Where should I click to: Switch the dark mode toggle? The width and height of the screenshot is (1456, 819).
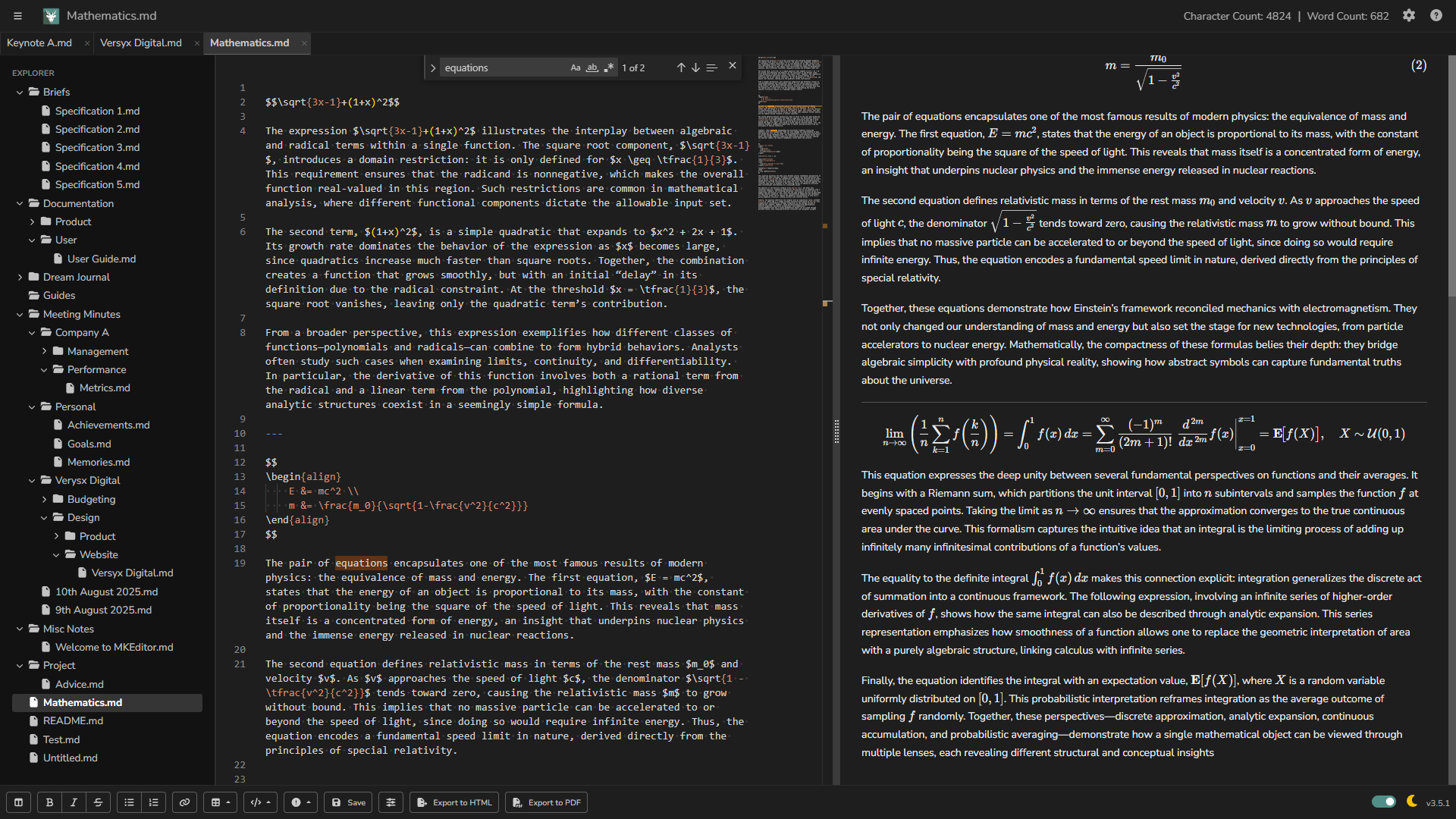[1383, 802]
